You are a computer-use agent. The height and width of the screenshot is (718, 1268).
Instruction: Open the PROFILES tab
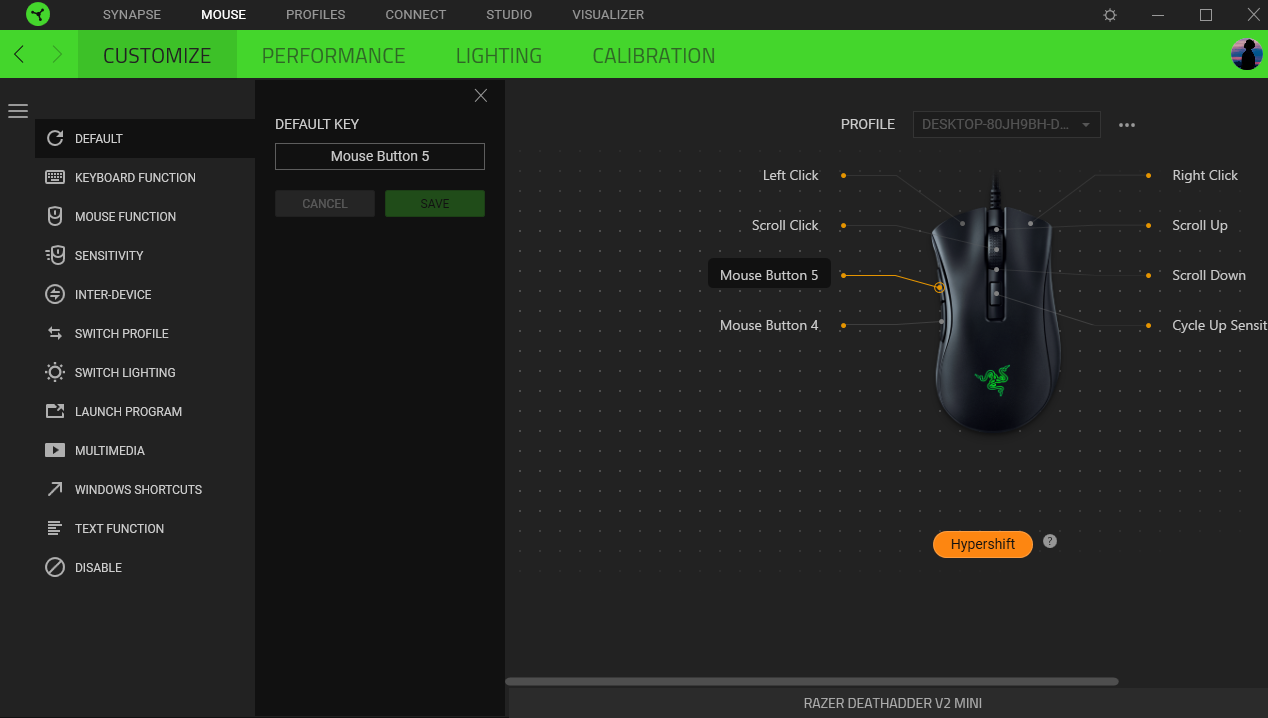315,15
